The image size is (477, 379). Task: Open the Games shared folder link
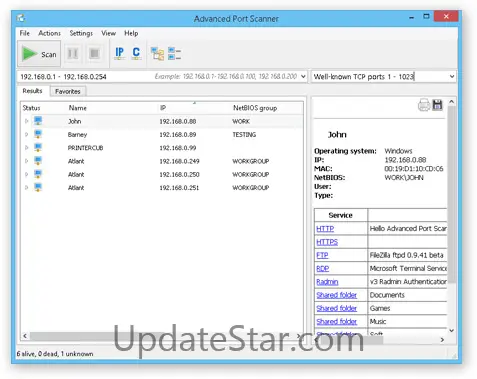(x=337, y=309)
